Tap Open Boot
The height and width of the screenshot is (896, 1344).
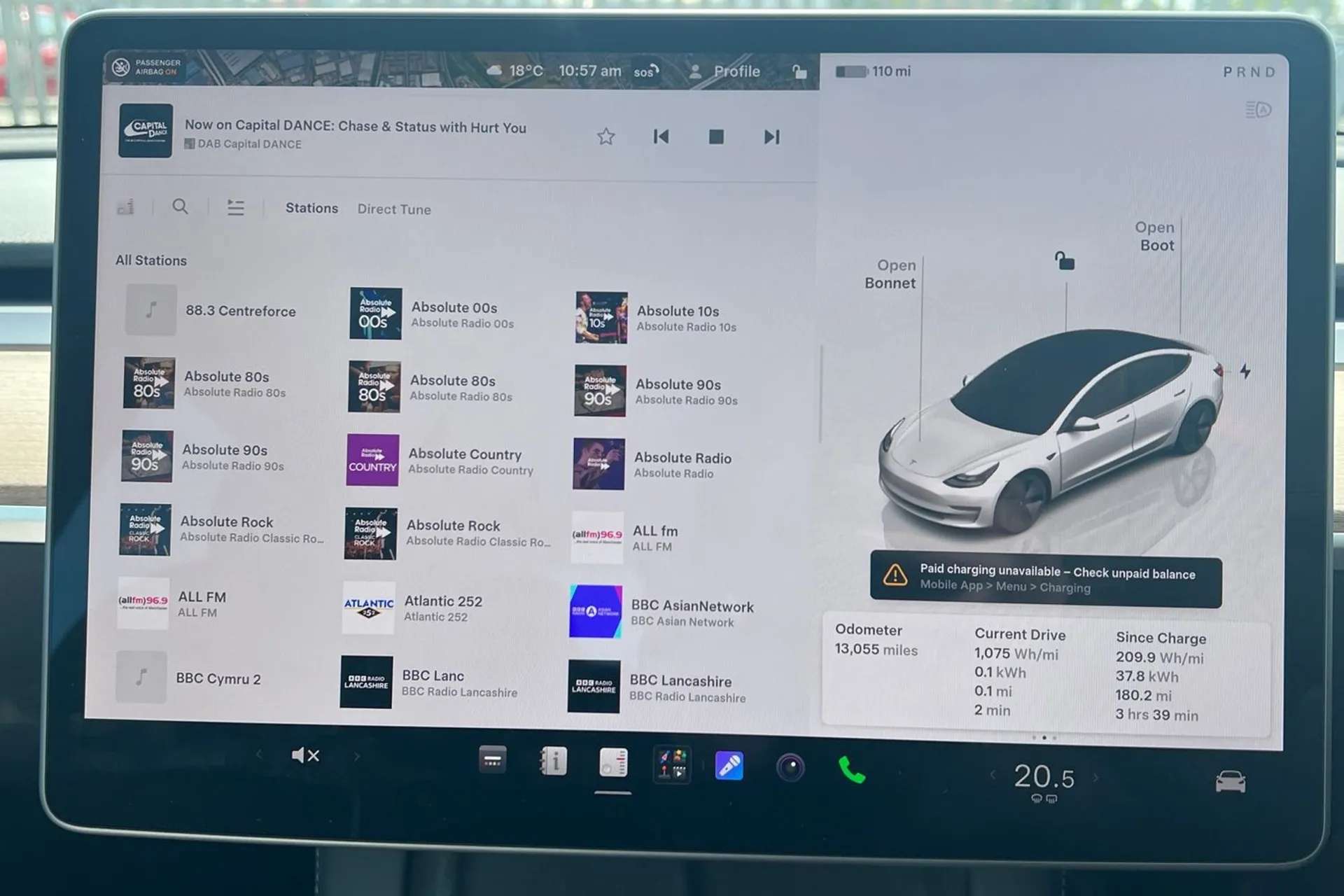coord(1156,236)
